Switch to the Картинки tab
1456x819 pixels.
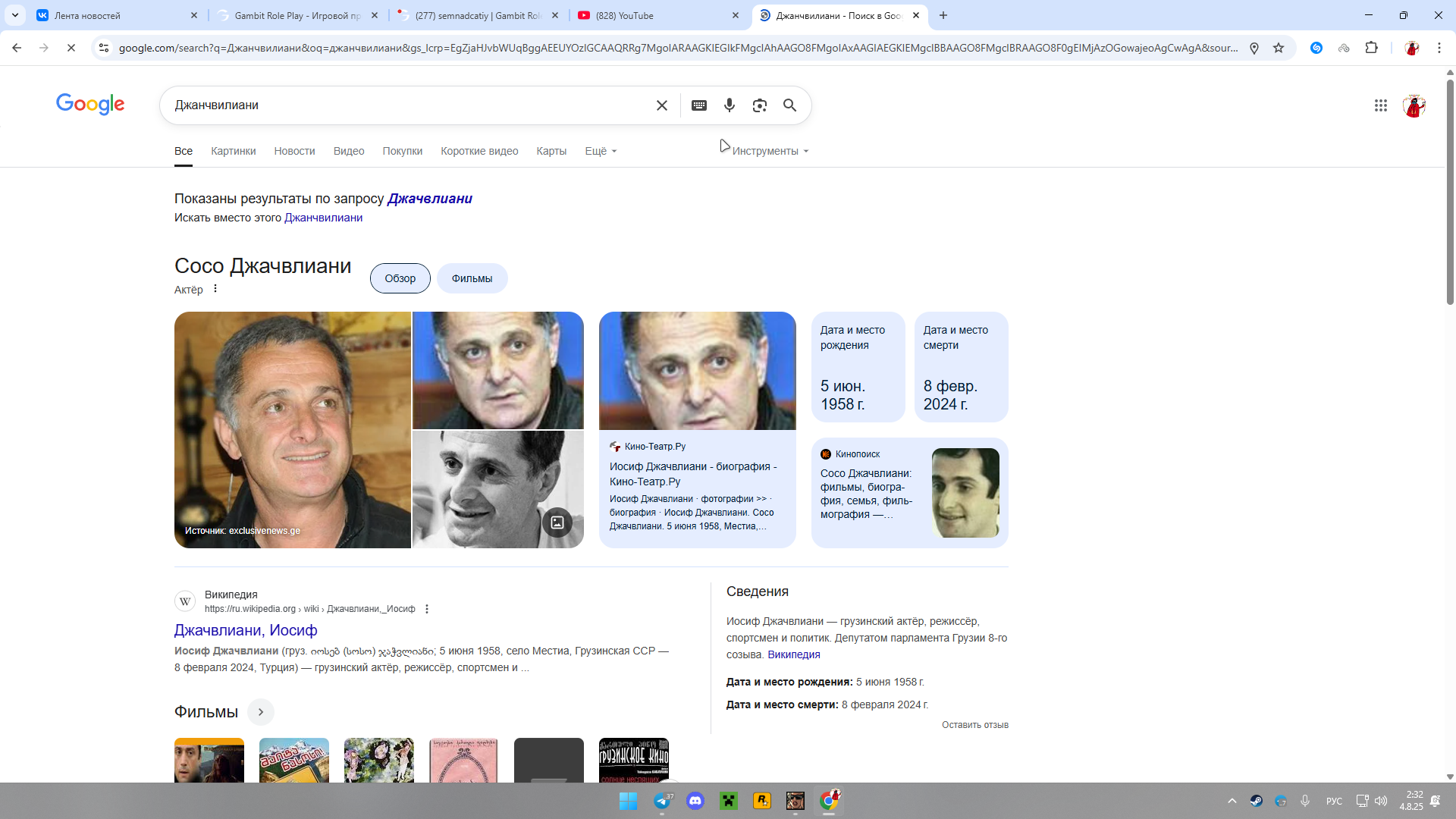233,151
